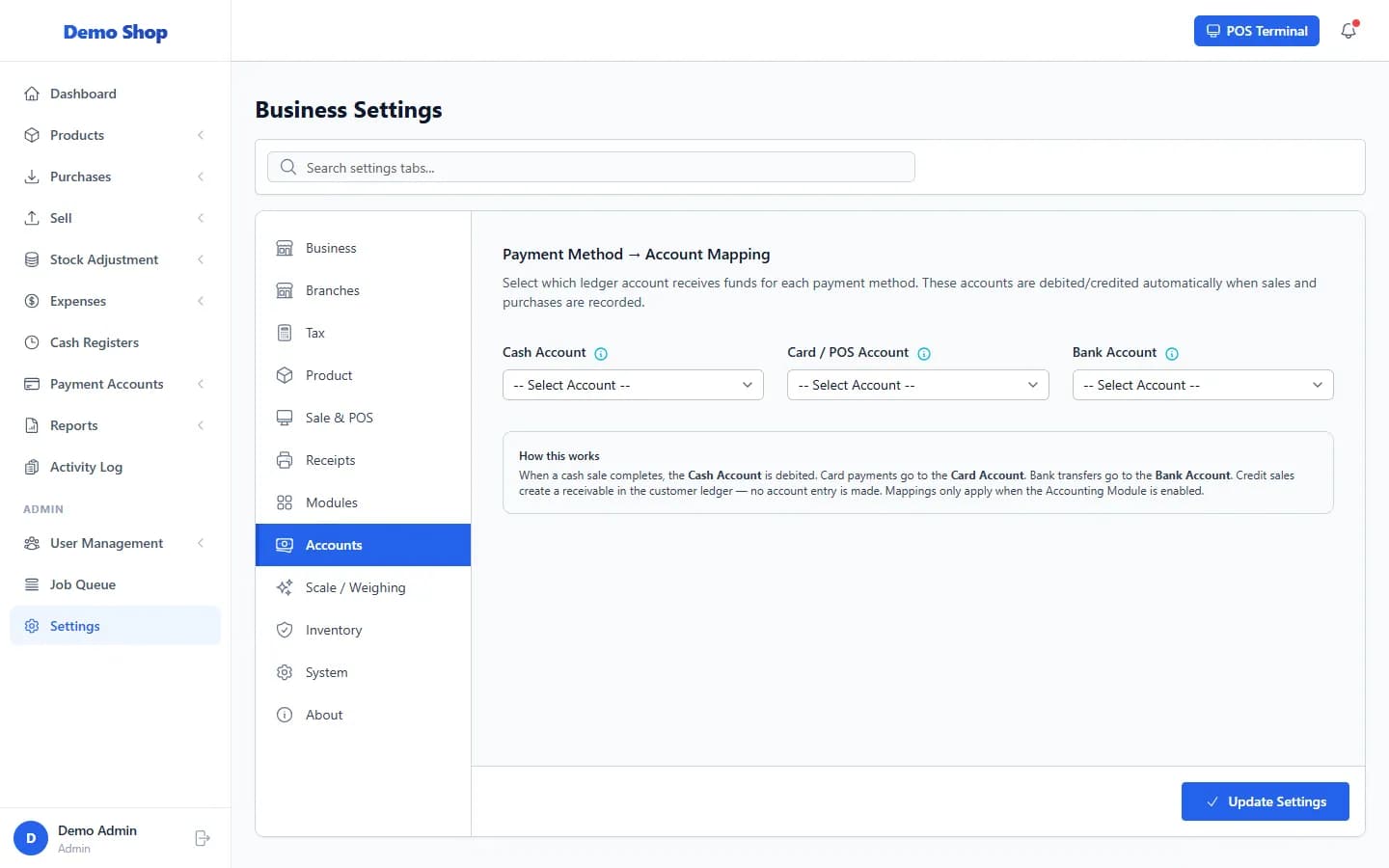Open the Bank Account dropdown
Screen dimensions: 1389x868
coord(1203,385)
